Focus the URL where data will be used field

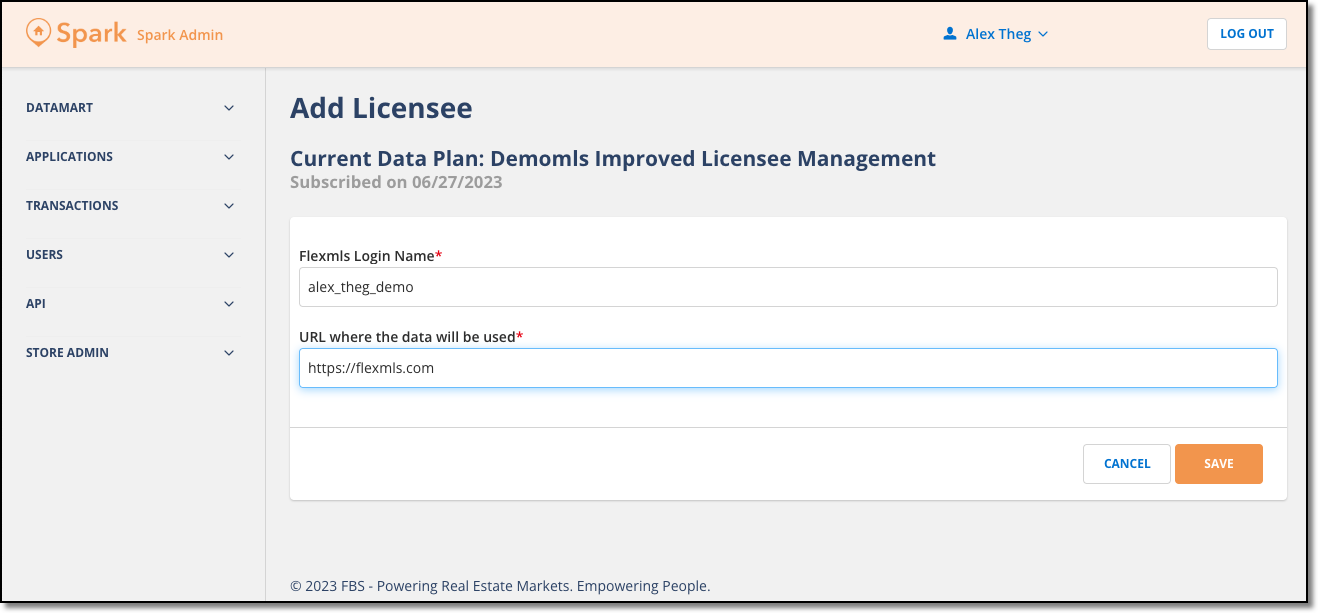788,368
